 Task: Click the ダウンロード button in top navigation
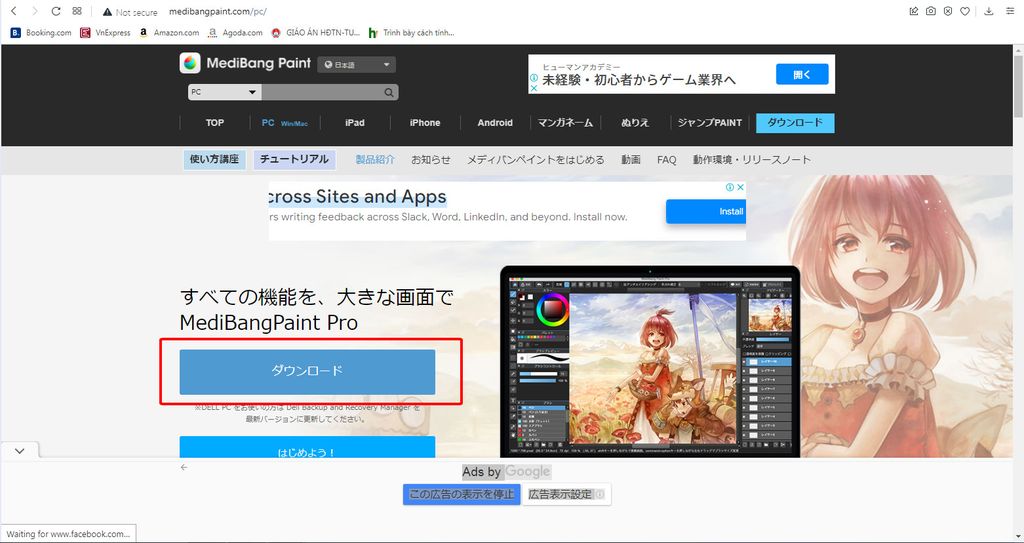coord(795,123)
